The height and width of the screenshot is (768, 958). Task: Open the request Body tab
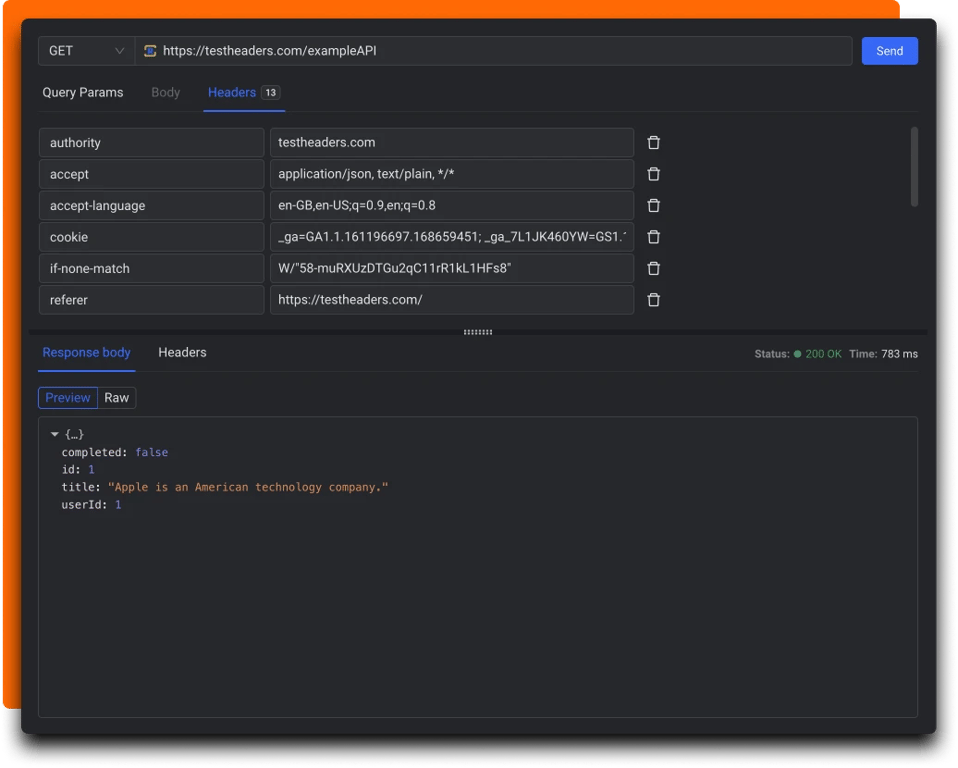(x=166, y=92)
